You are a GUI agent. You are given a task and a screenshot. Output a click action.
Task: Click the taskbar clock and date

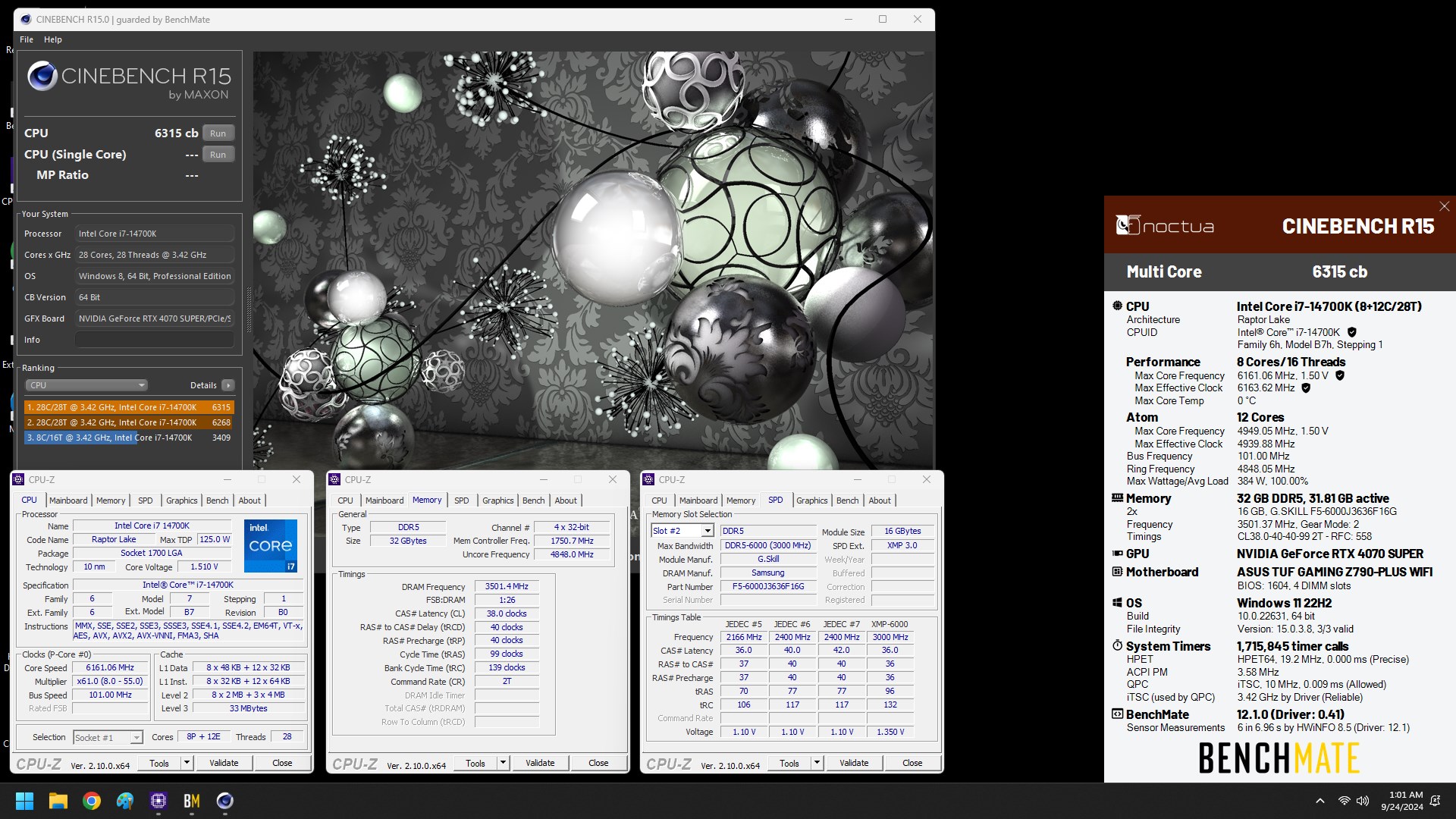click(1402, 801)
